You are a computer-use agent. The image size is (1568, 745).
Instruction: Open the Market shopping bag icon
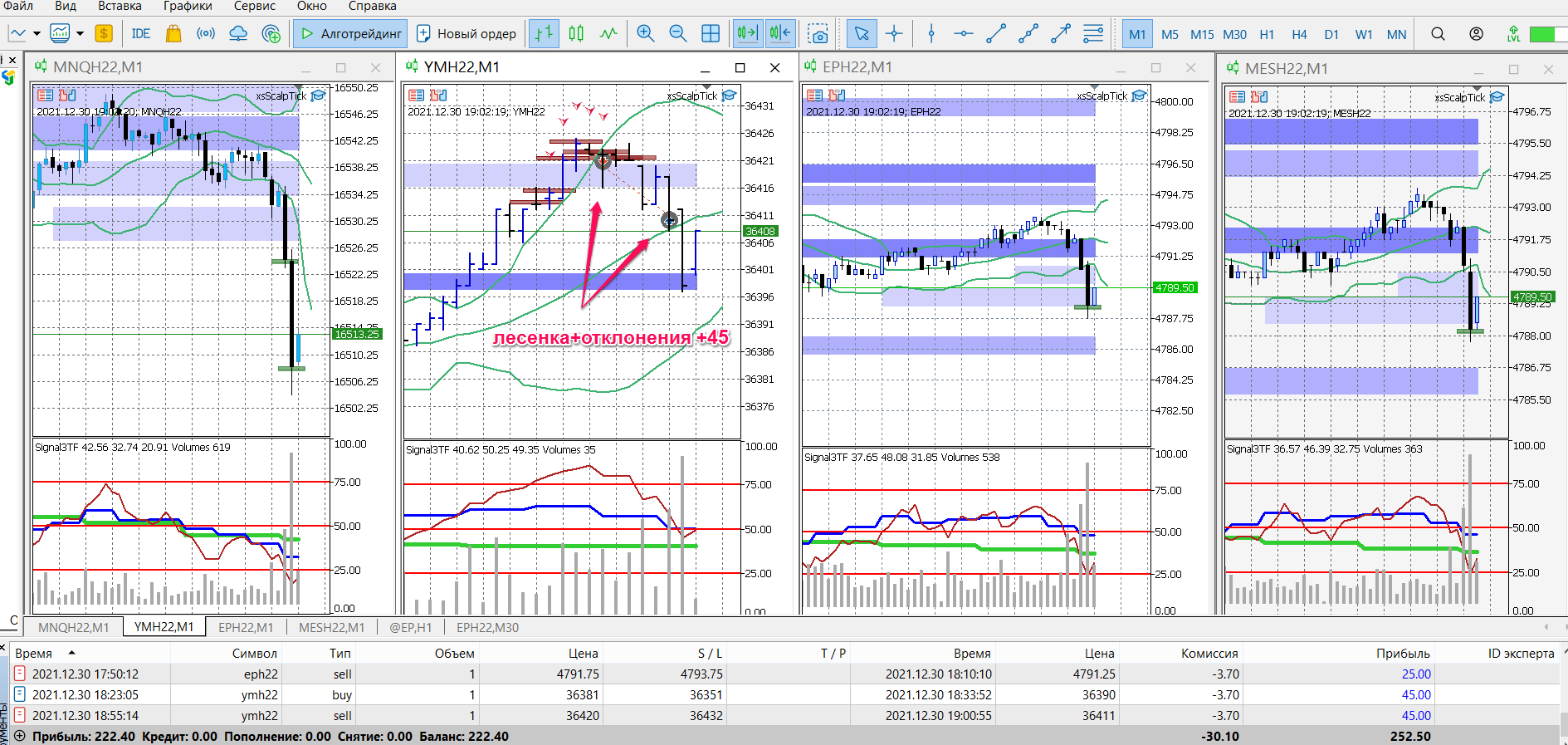pos(173,34)
